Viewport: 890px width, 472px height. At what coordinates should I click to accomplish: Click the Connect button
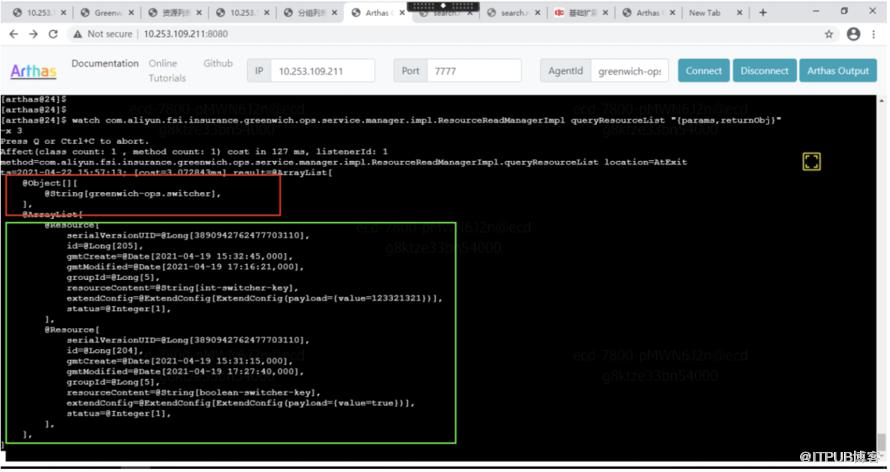pyautogui.click(x=703, y=71)
